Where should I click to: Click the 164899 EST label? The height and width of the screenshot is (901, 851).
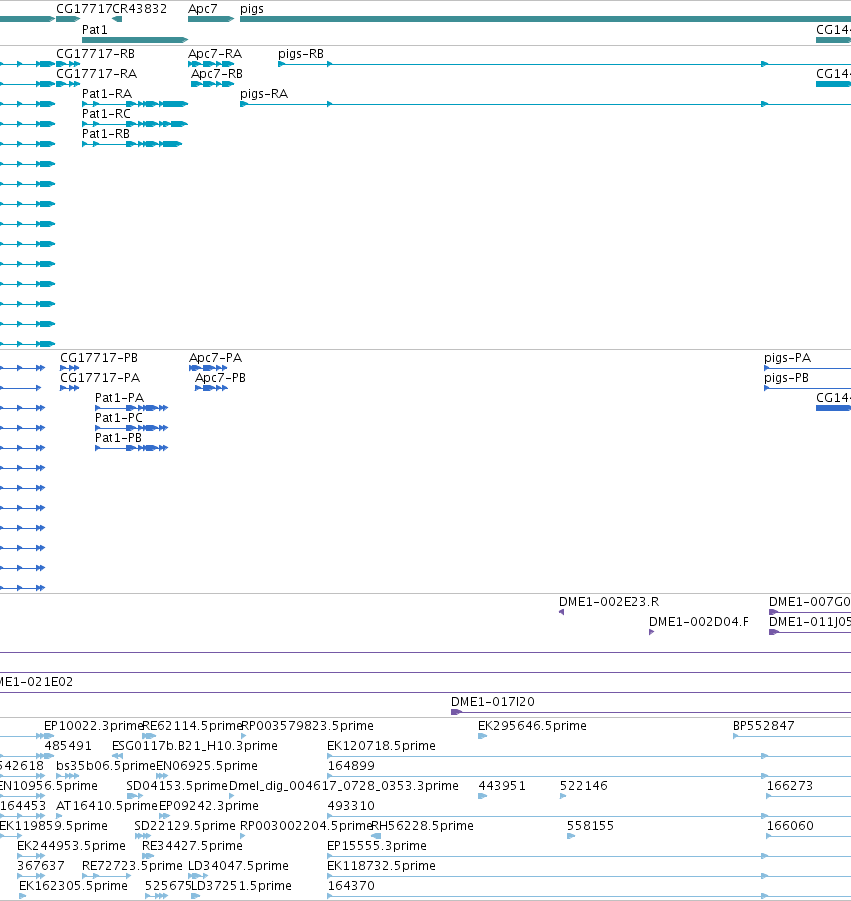click(351, 766)
